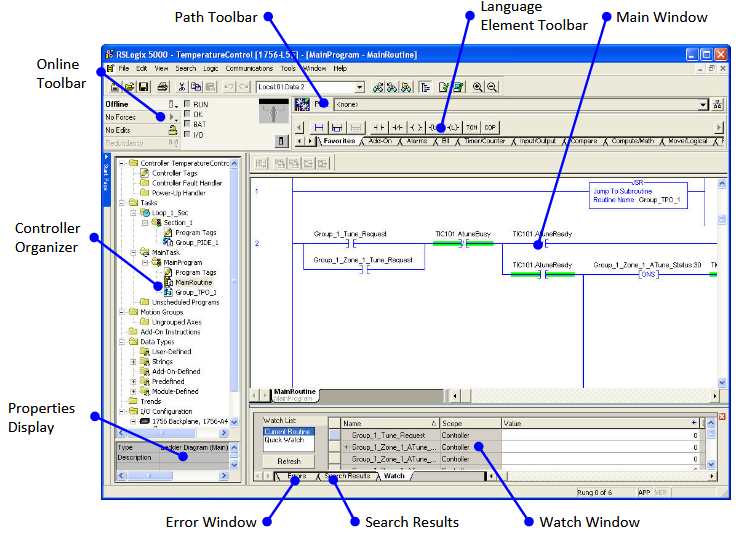This screenshot has height=556, width=753.
Task: Click the Zoom In magnifier icon
Action: coord(477,87)
